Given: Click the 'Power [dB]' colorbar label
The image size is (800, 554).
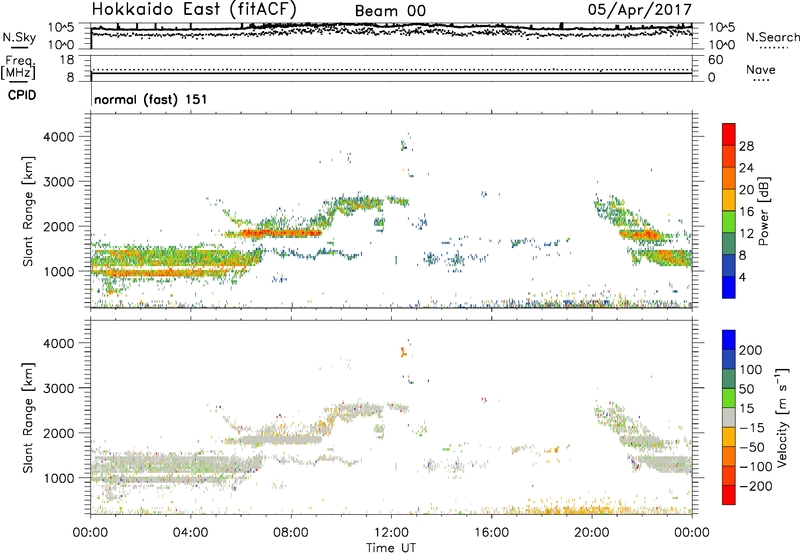Looking at the screenshot, I should [763, 211].
